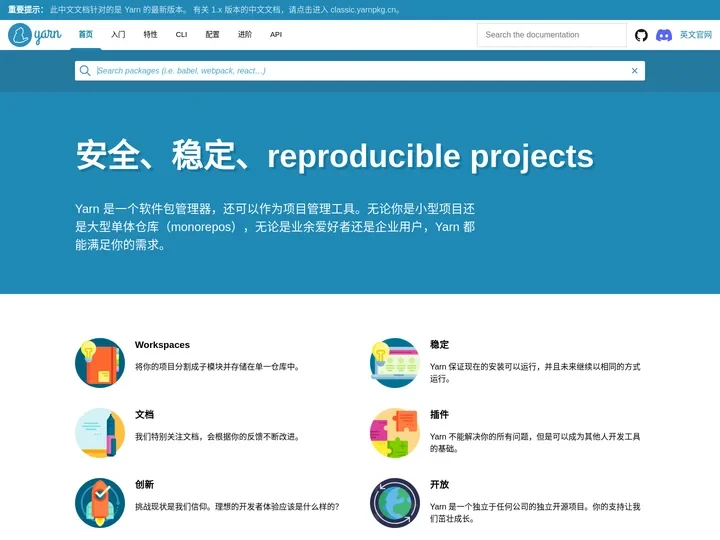Click the 插件 puzzle pieces illustration

coord(395,433)
